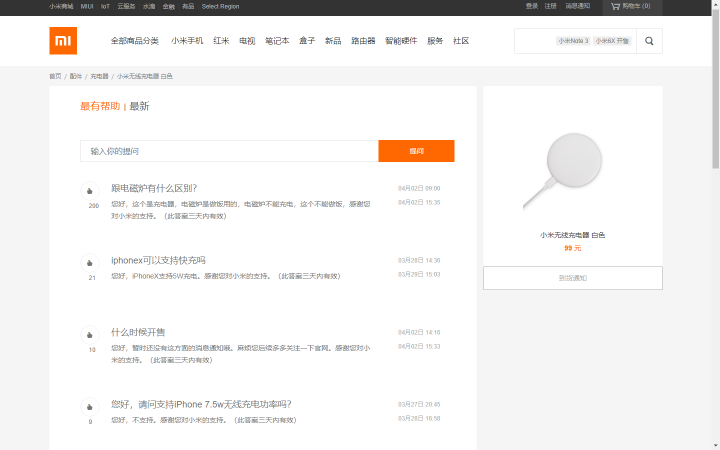Click timestamp 04月02日 09:00
This screenshot has width=720, height=450.
(x=419, y=188)
